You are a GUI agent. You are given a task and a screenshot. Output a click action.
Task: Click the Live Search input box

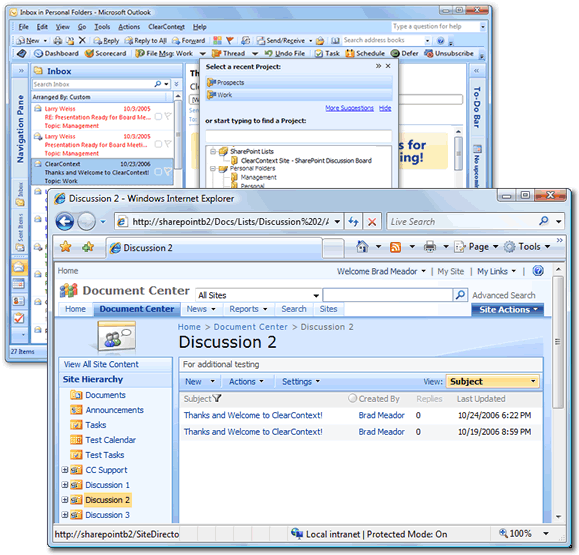tap(463, 222)
